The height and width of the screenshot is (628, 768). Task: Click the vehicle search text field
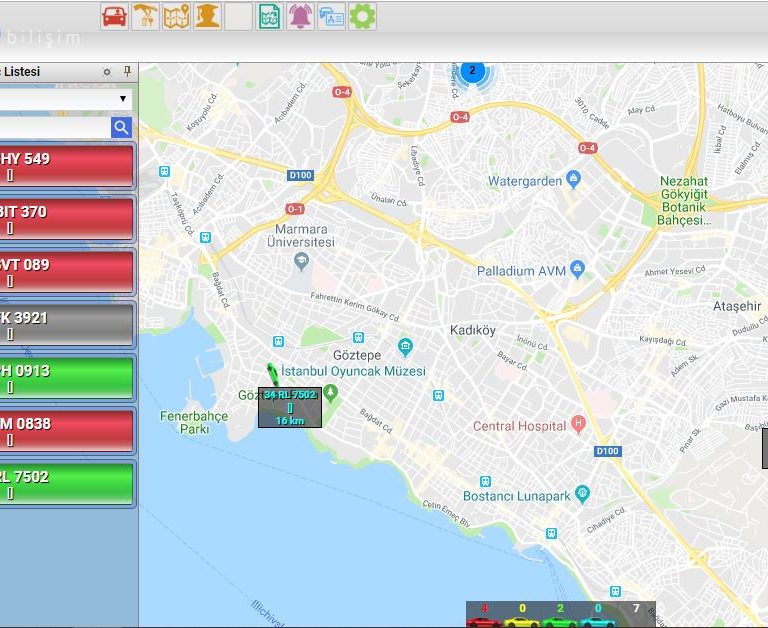click(x=55, y=128)
